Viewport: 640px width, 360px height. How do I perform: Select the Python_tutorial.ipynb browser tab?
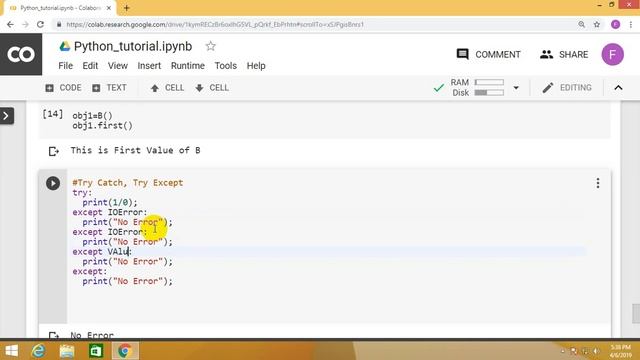(x=60, y=8)
